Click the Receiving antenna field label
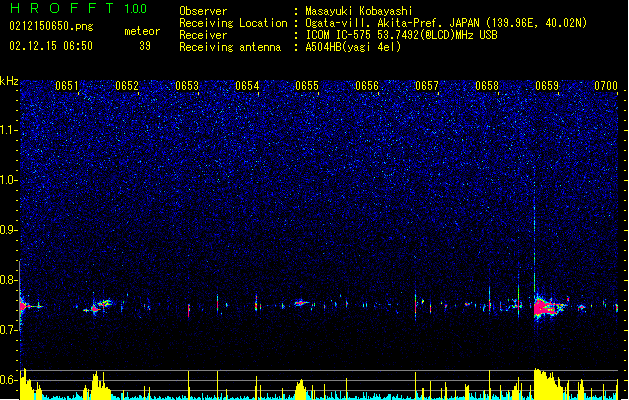 pyautogui.click(x=230, y=47)
